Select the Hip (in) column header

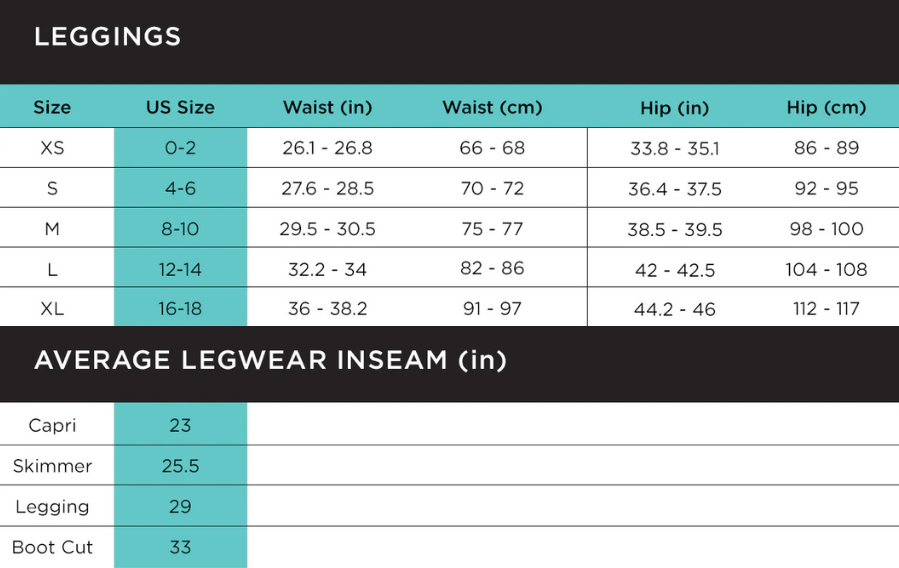pyautogui.click(x=674, y=107)
